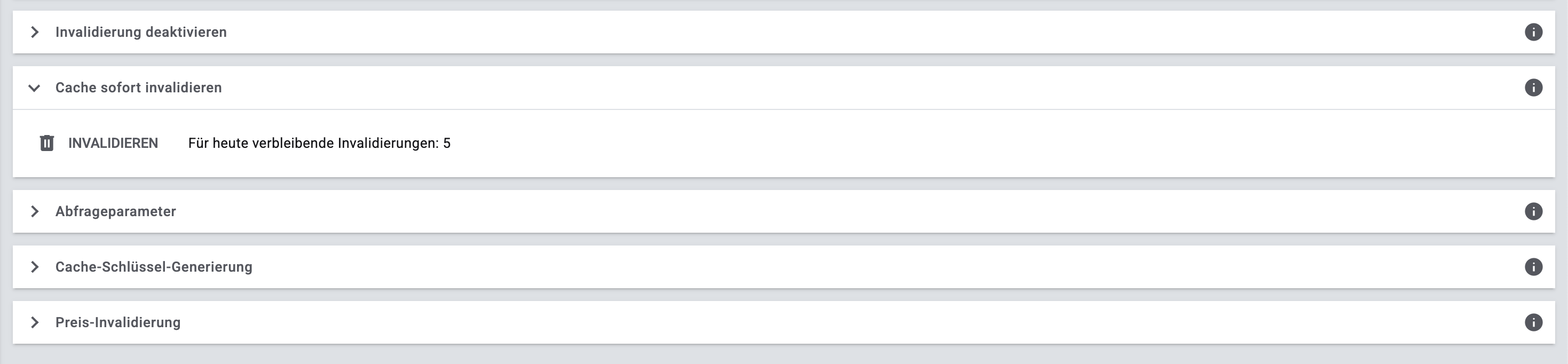
Task: Expand the Abfrageparameter chevron arrow
Action: (35, 211)
